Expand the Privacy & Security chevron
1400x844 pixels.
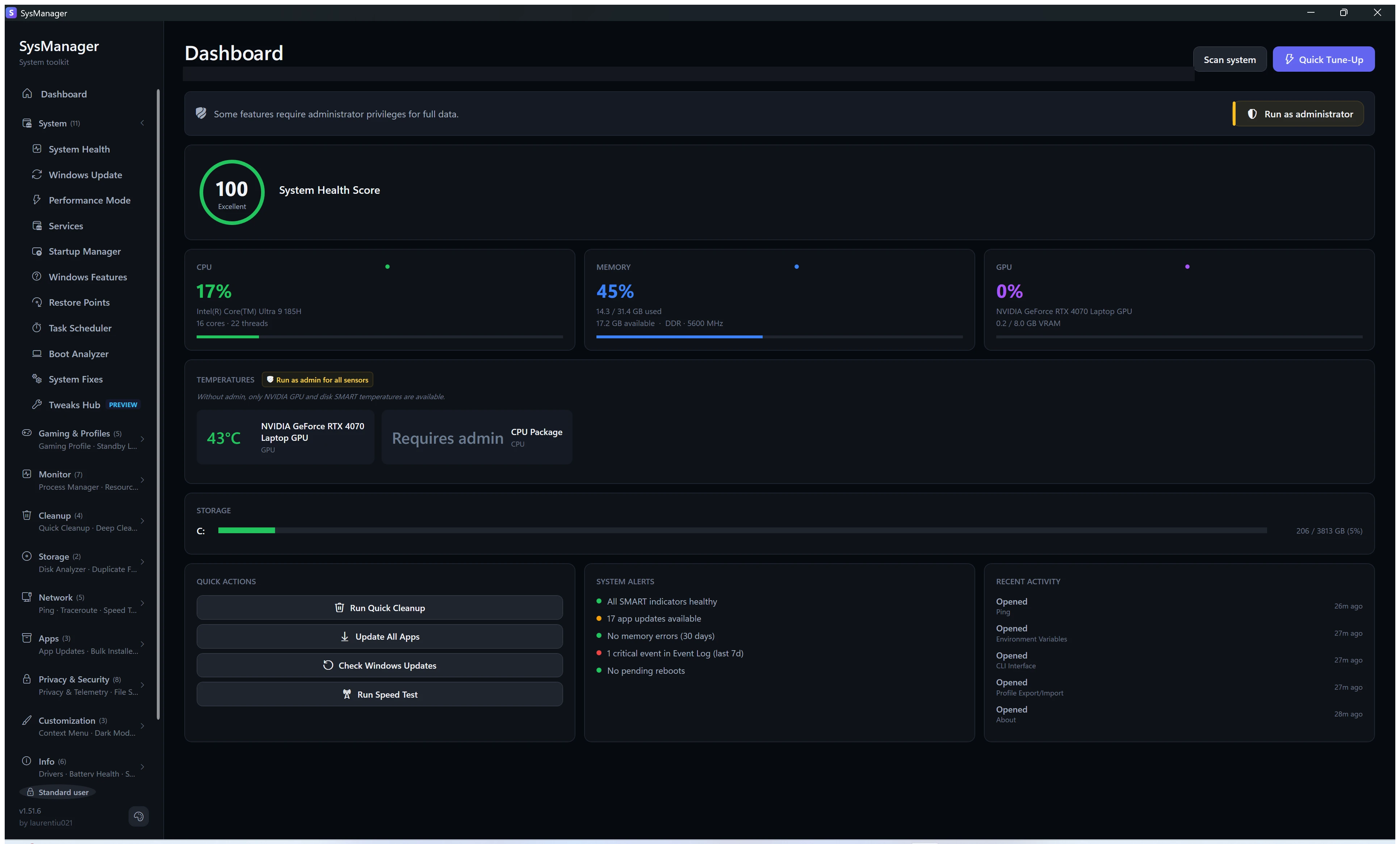(142, 685)
